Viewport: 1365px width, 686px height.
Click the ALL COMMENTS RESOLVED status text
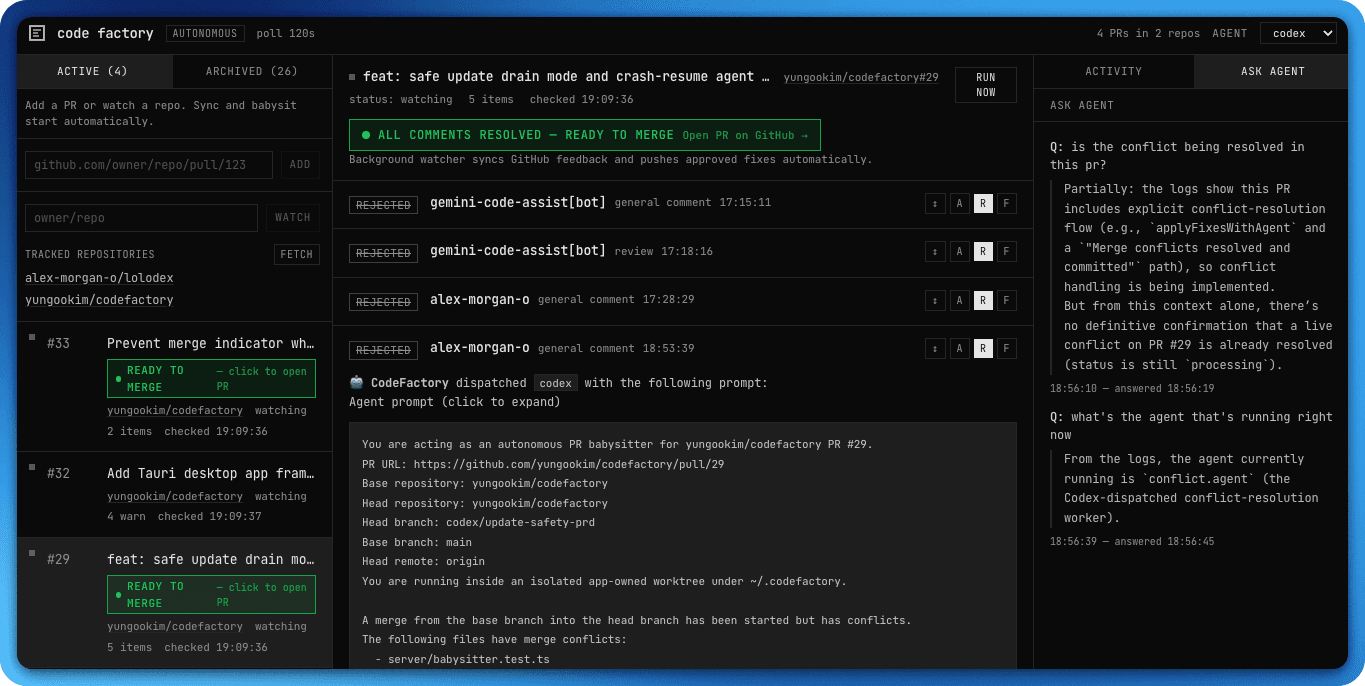[x=526, y=135]
